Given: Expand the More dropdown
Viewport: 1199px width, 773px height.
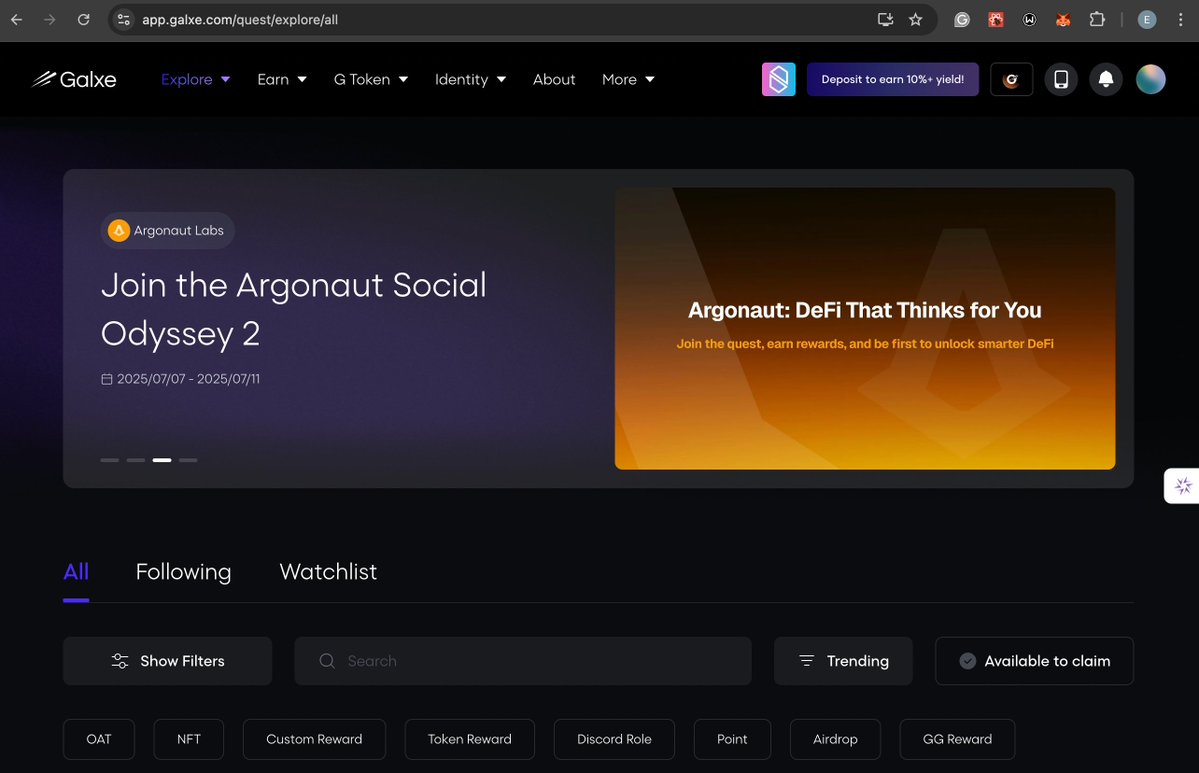Looking at the screenshot, I should [x=627, y=80].
